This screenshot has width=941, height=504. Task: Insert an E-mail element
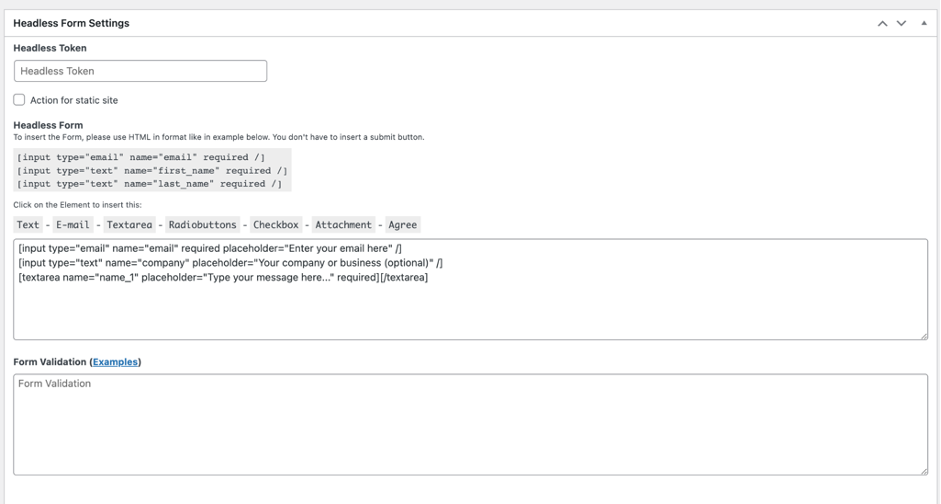pos(73,224)
